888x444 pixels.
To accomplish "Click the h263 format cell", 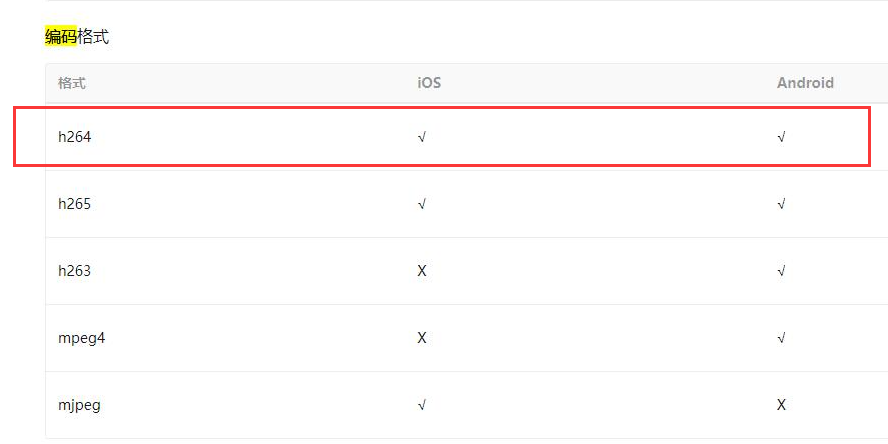I will point(74,271).
